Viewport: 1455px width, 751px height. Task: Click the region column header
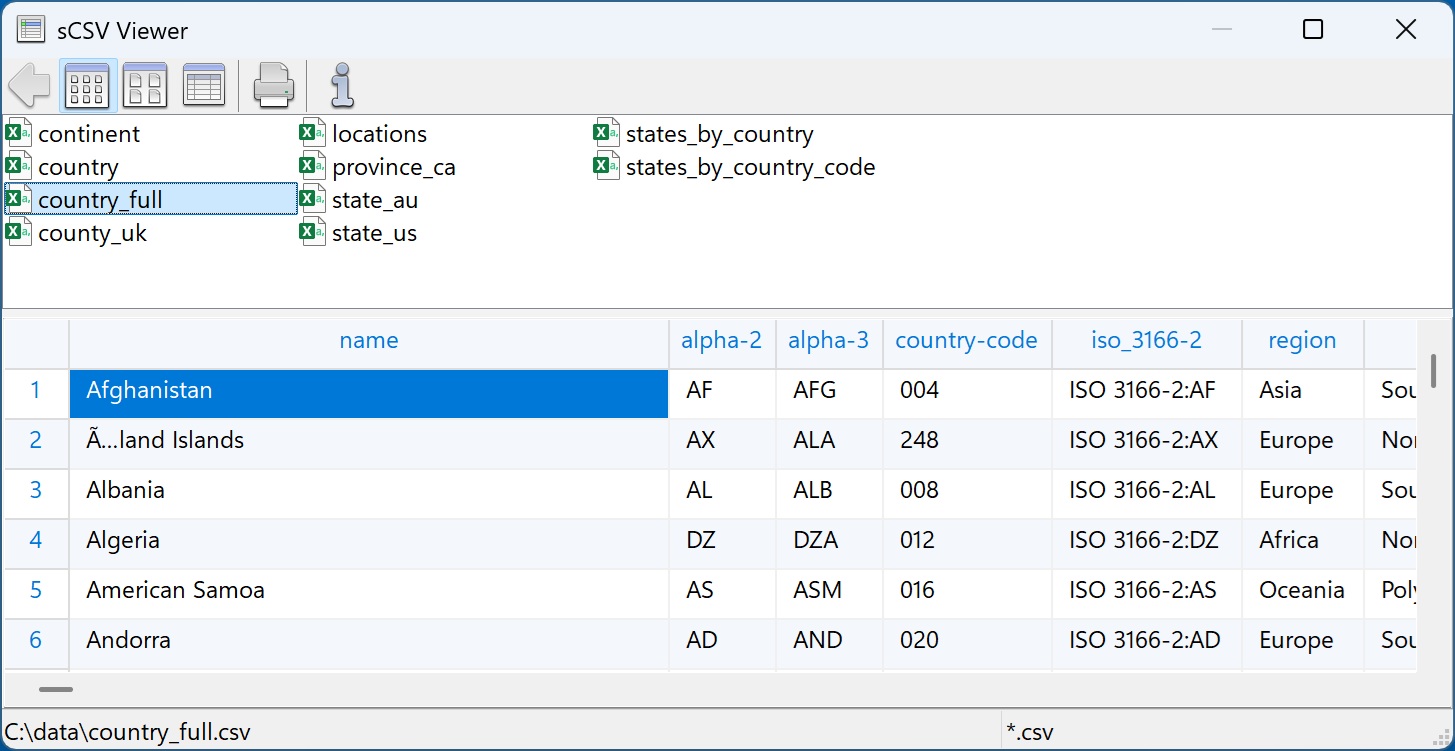pos(1301,341)
